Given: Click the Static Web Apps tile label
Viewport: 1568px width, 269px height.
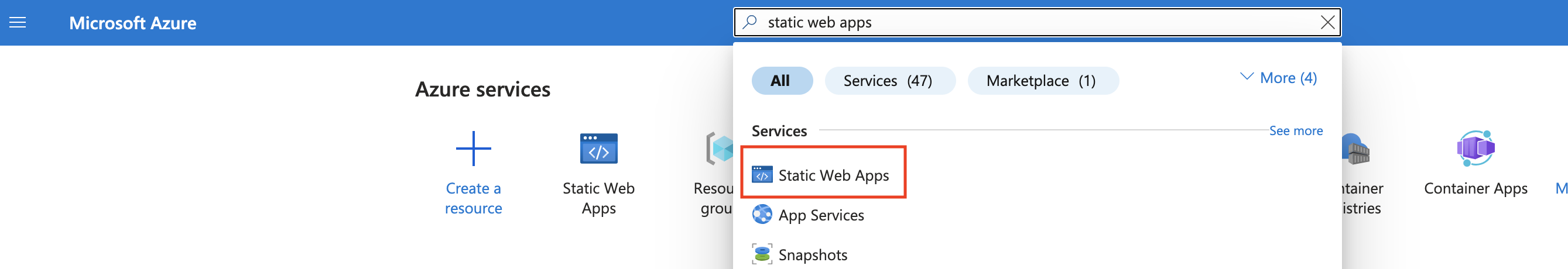Looking at the screenshot, I should coord(598,198).
